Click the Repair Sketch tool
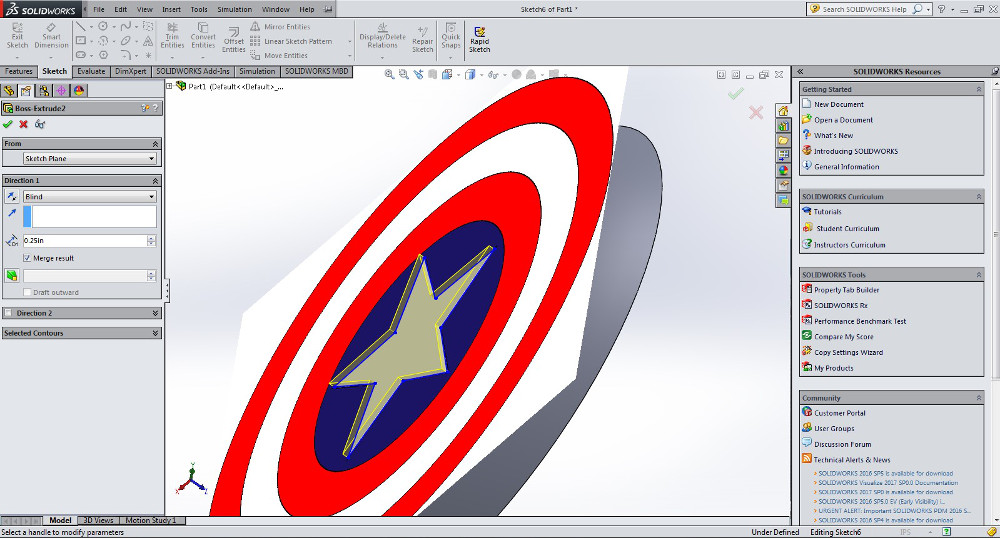Image resolution: width=1000 pixels, height=538 pixels. coord(422,40)
